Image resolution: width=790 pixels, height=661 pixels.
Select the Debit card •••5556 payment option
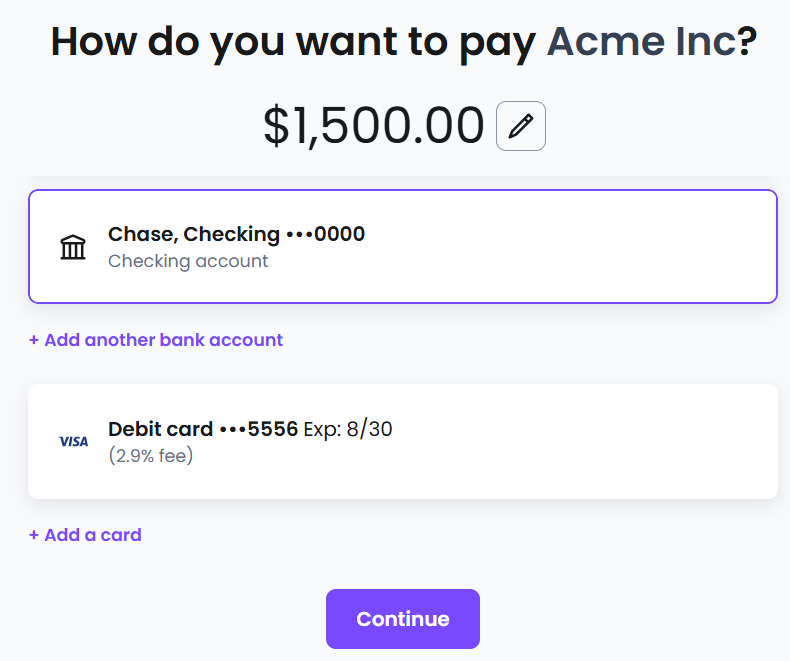[x=403, y=441]
